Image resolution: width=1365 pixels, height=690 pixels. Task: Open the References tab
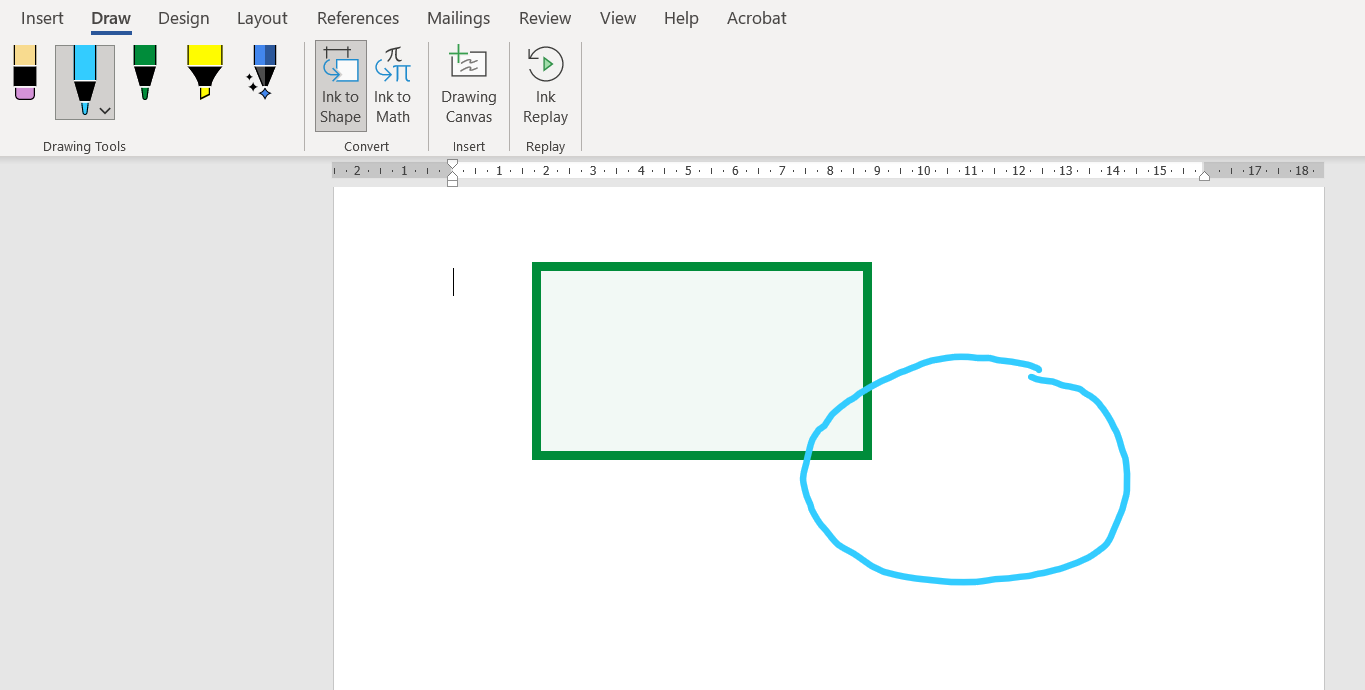(x=358, y=18)
